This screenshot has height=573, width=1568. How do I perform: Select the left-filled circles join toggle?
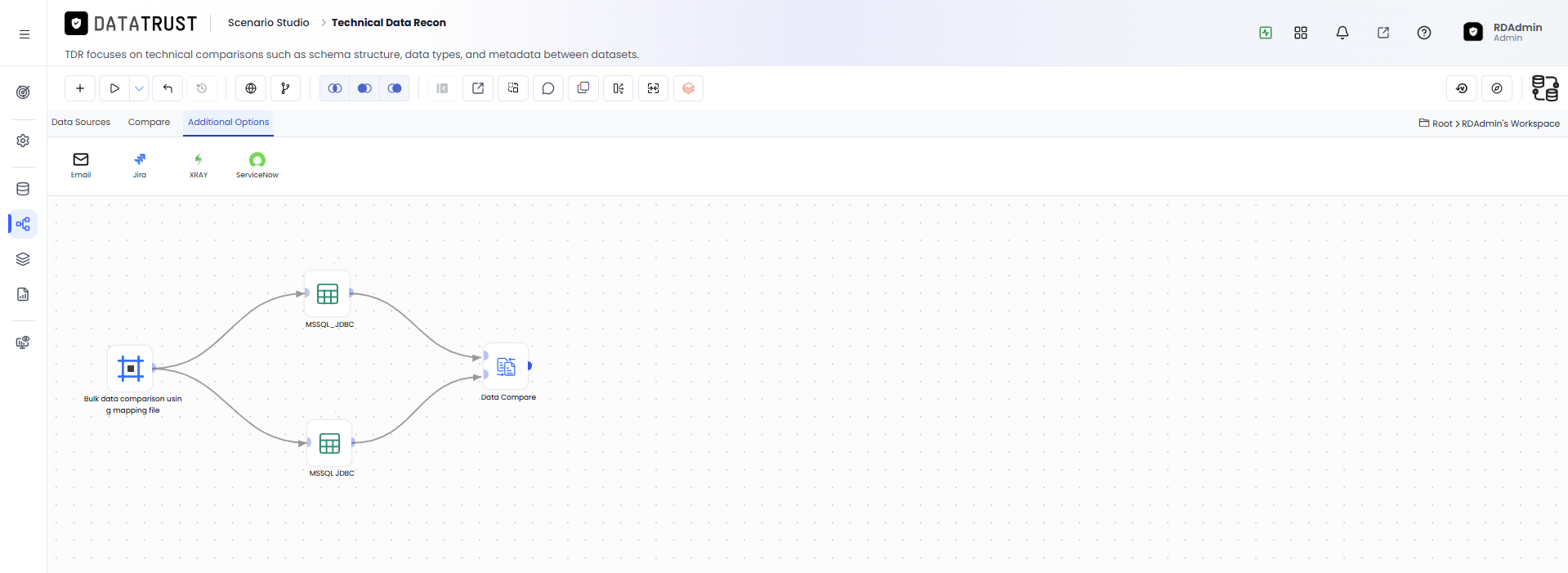364,88
